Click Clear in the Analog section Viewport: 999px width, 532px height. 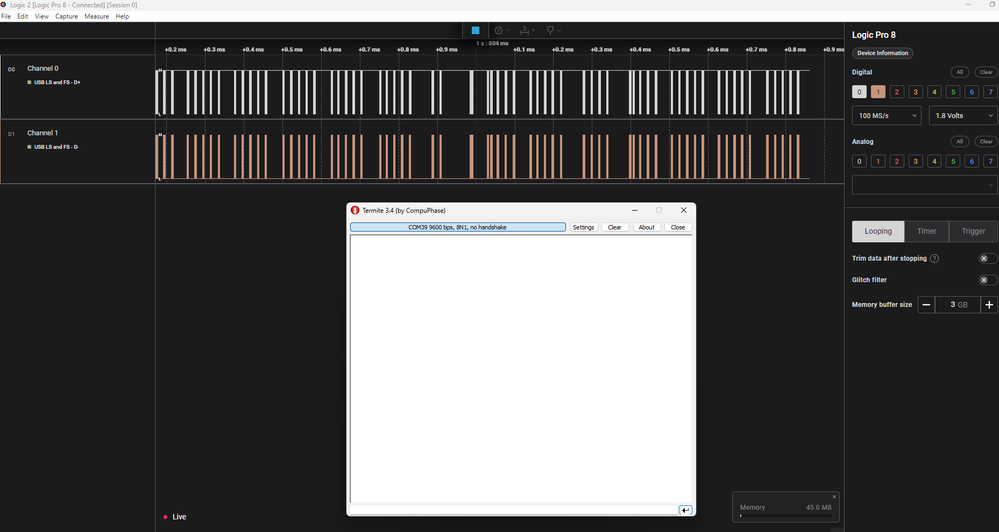click(x=986, y=141)
